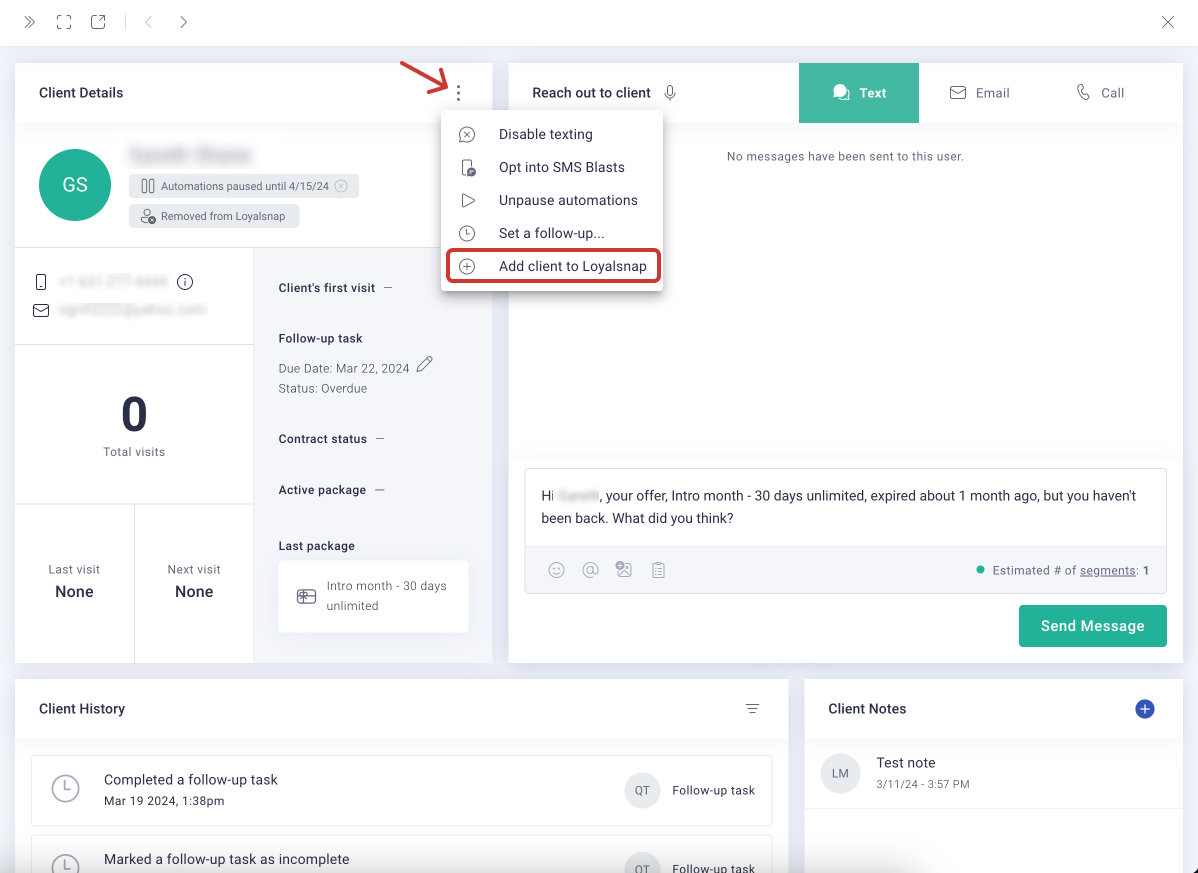The height and width of the screenshot is (873, 1198).
Task: Switch to the Email tab
Action: point(979,93)
